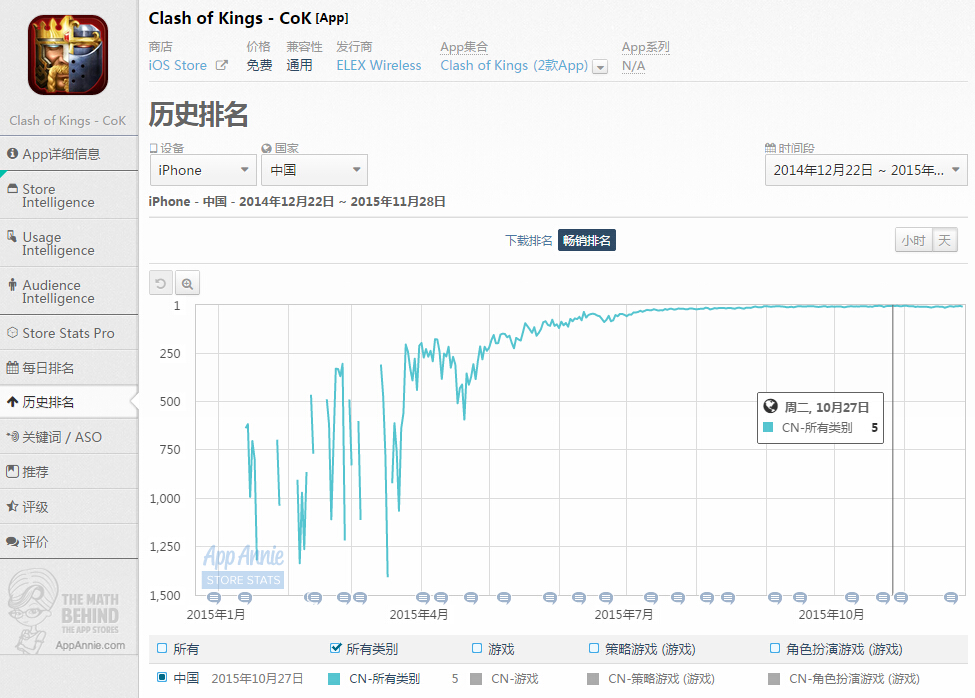
Task: Click the CN-所有类别 teal legend swatch
Action: click(x=334, y=679)
